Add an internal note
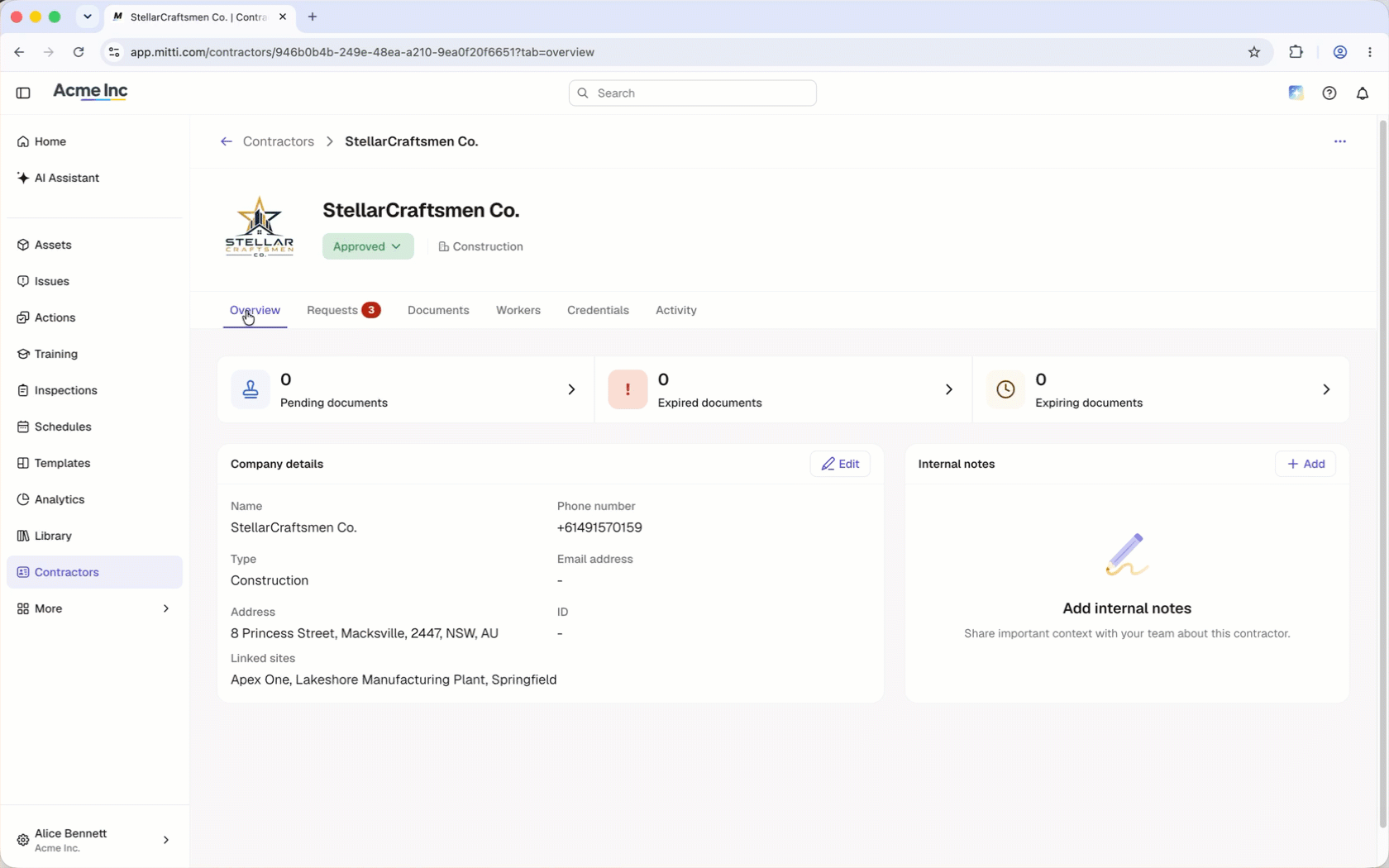Viewport: 1389px width, 868px height. tap(1305, 464)
